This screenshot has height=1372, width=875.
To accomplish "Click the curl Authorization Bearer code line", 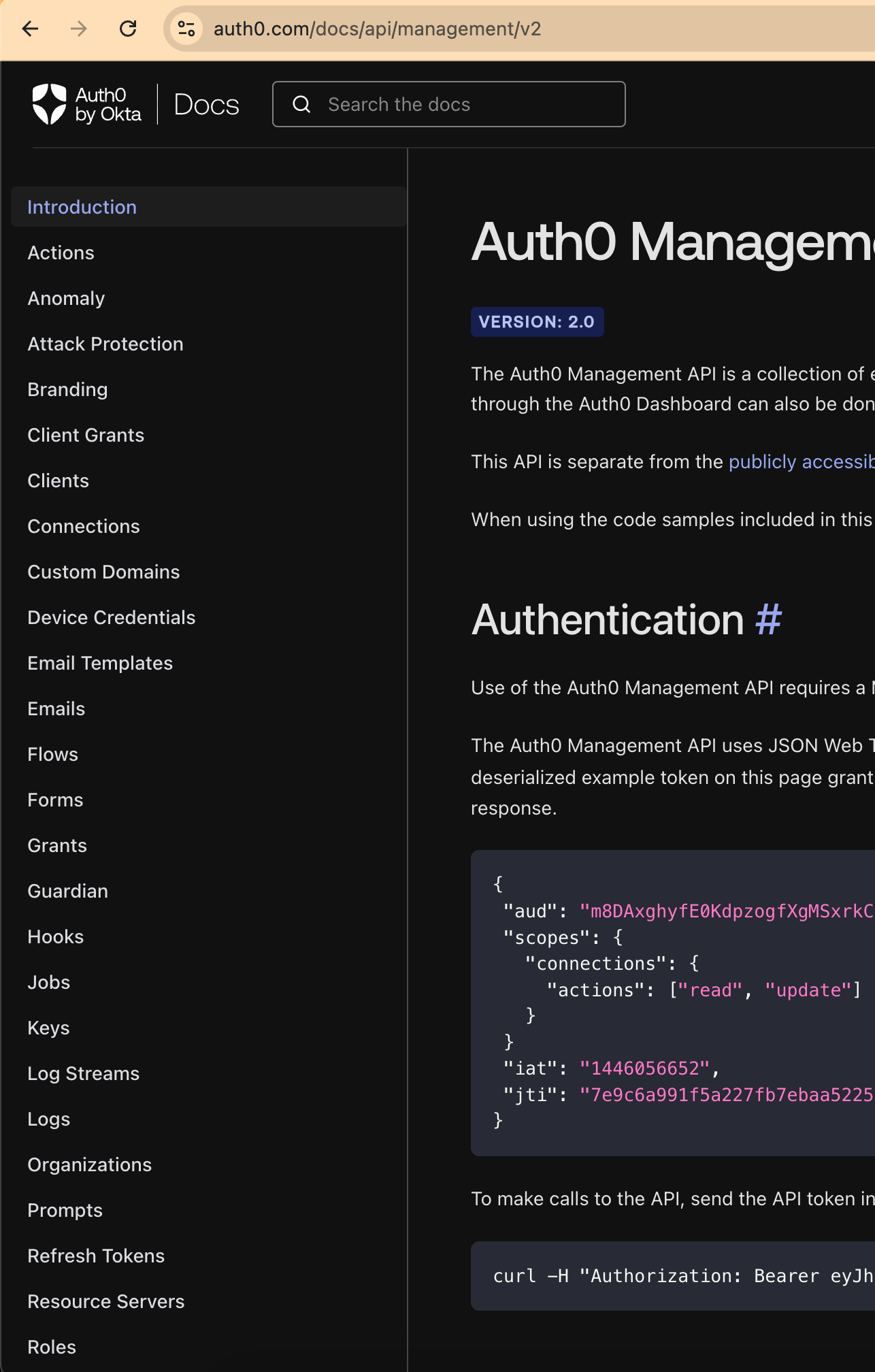I will pyautogui.click(x=683, y=1275).
